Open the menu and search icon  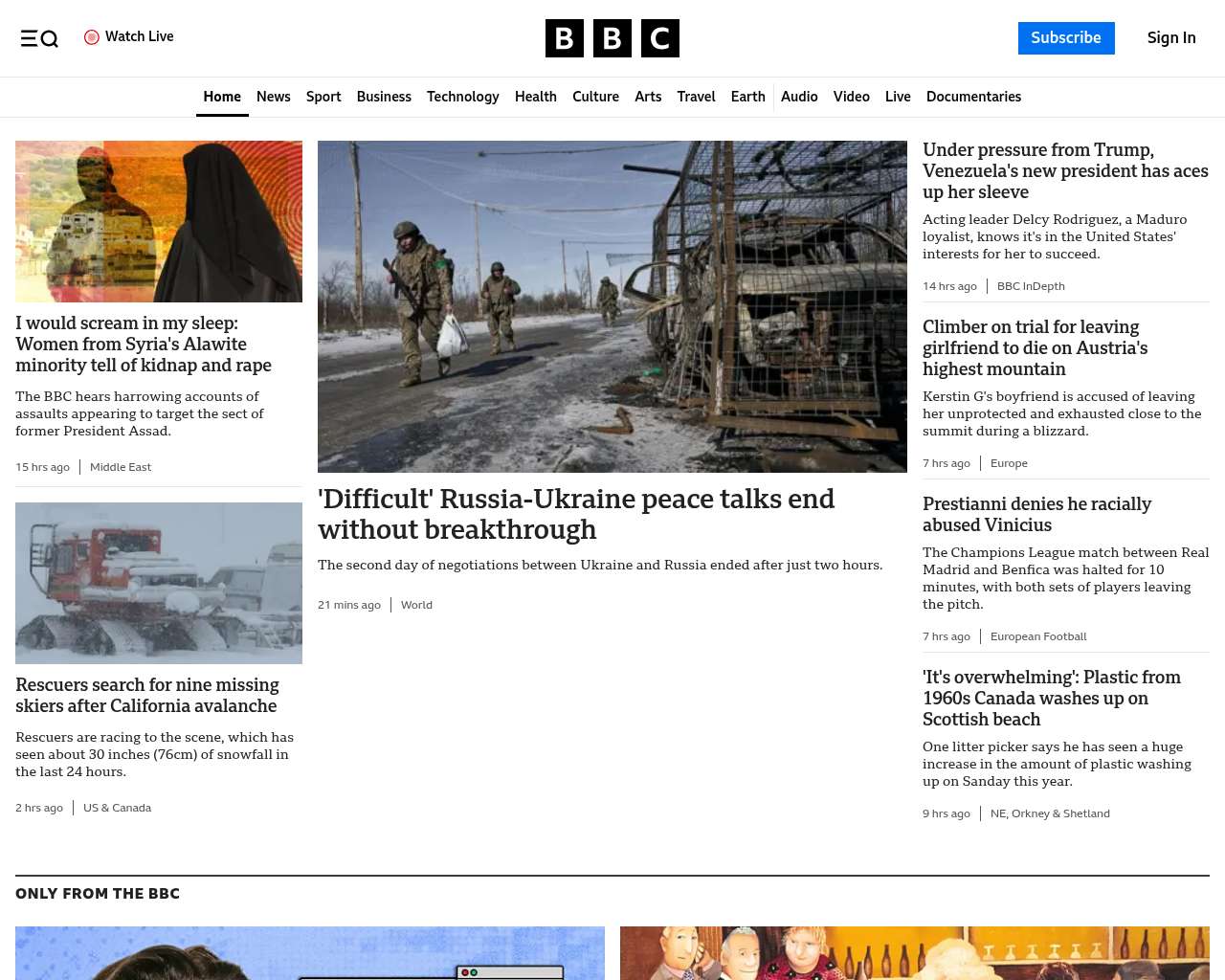click(x=39, y=38)
